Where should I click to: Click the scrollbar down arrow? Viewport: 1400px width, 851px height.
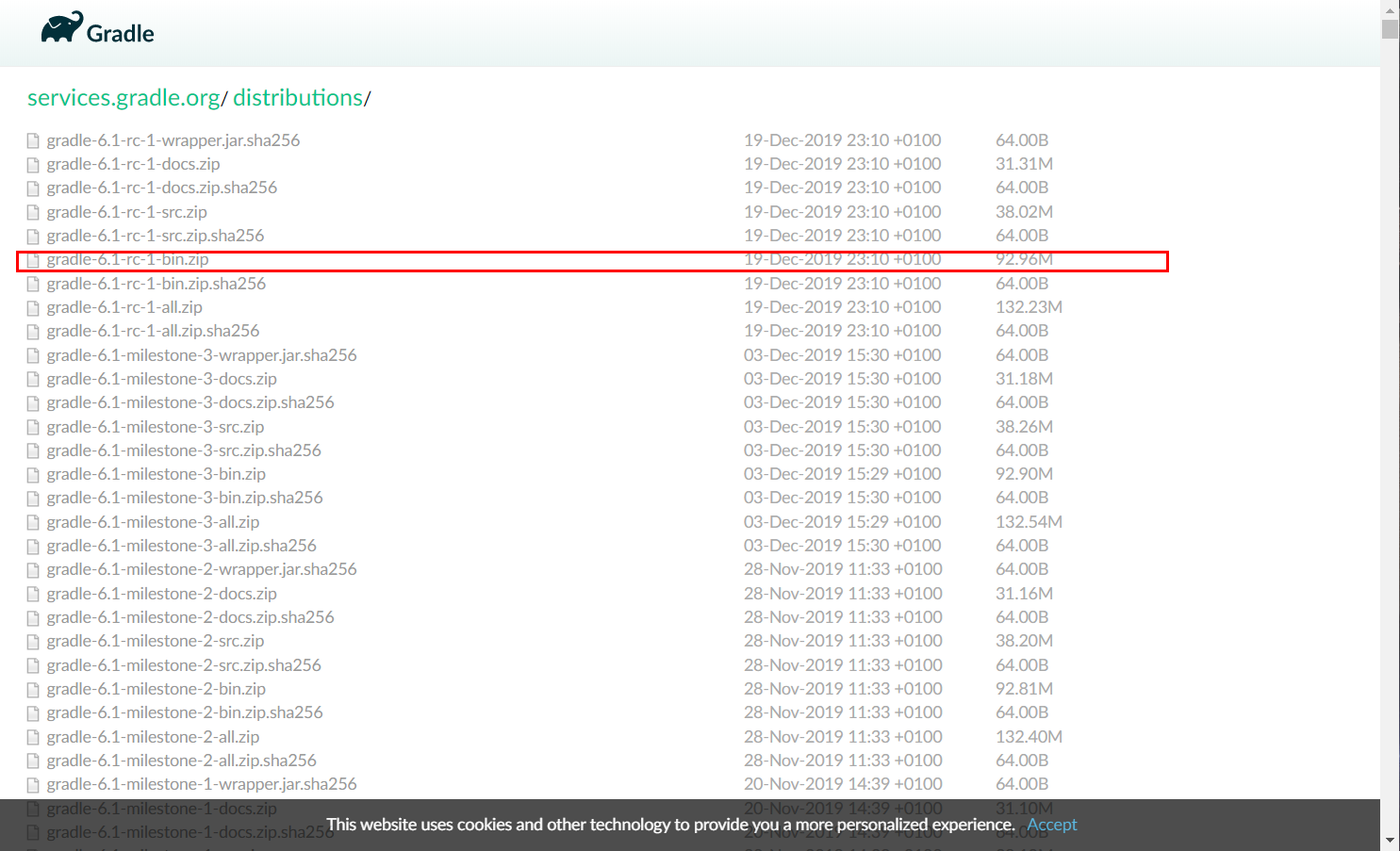(1390, 841)
